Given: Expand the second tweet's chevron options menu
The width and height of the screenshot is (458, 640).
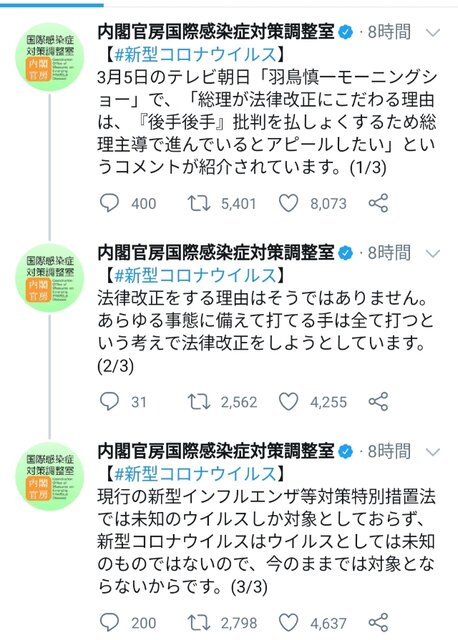Looking at the screenshot, I should [x=432, y=253].
